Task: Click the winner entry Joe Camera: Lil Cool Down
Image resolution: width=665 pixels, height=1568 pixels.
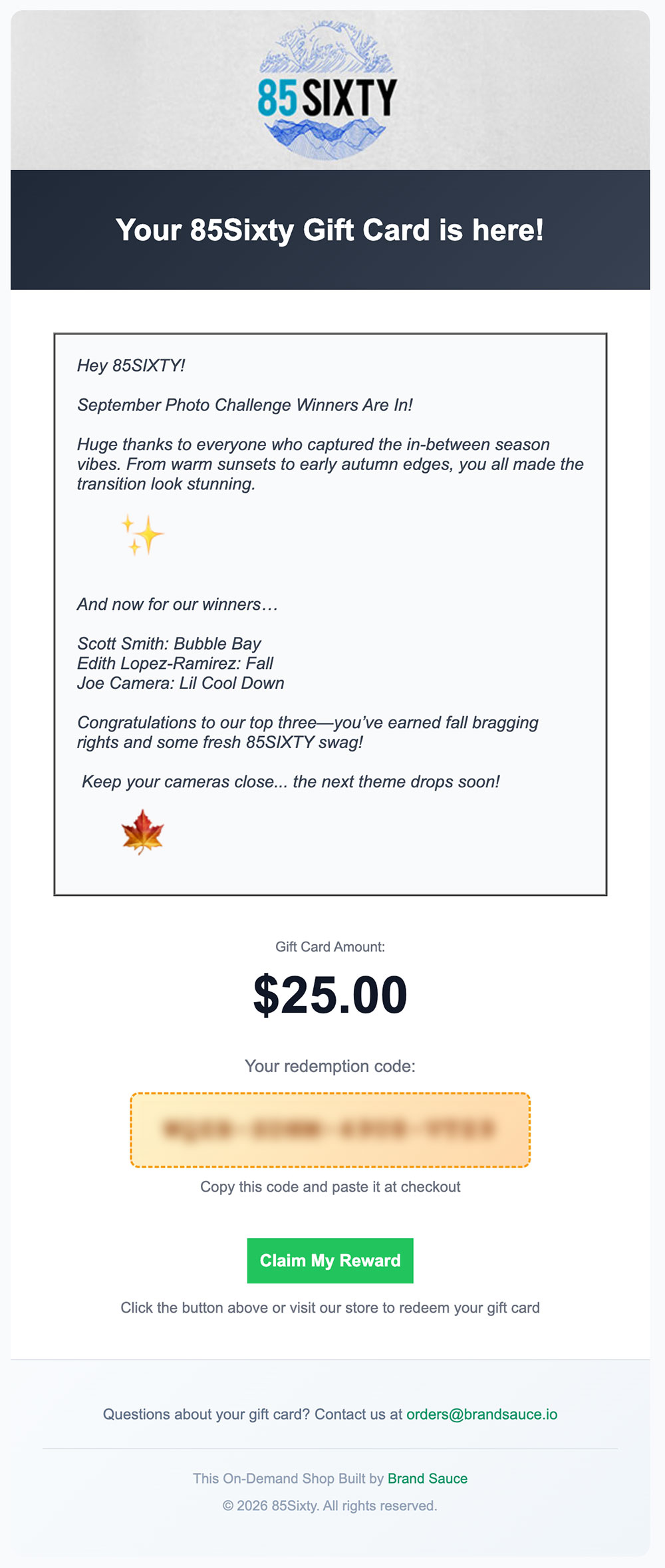Action: point(180,683)
